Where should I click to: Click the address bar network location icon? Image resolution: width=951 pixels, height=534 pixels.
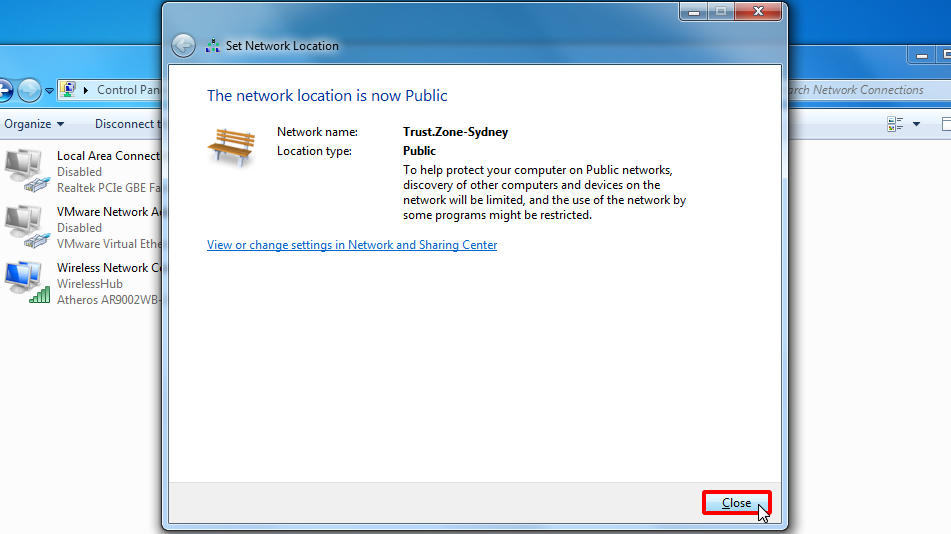(x=68, y=90)
